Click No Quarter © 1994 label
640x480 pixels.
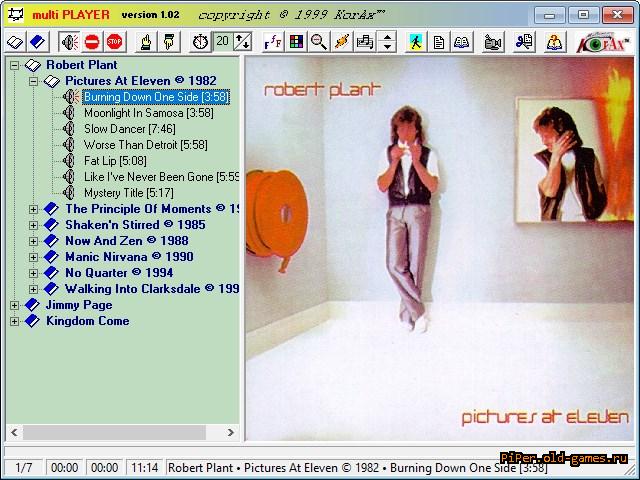click(x=119, y=273)
